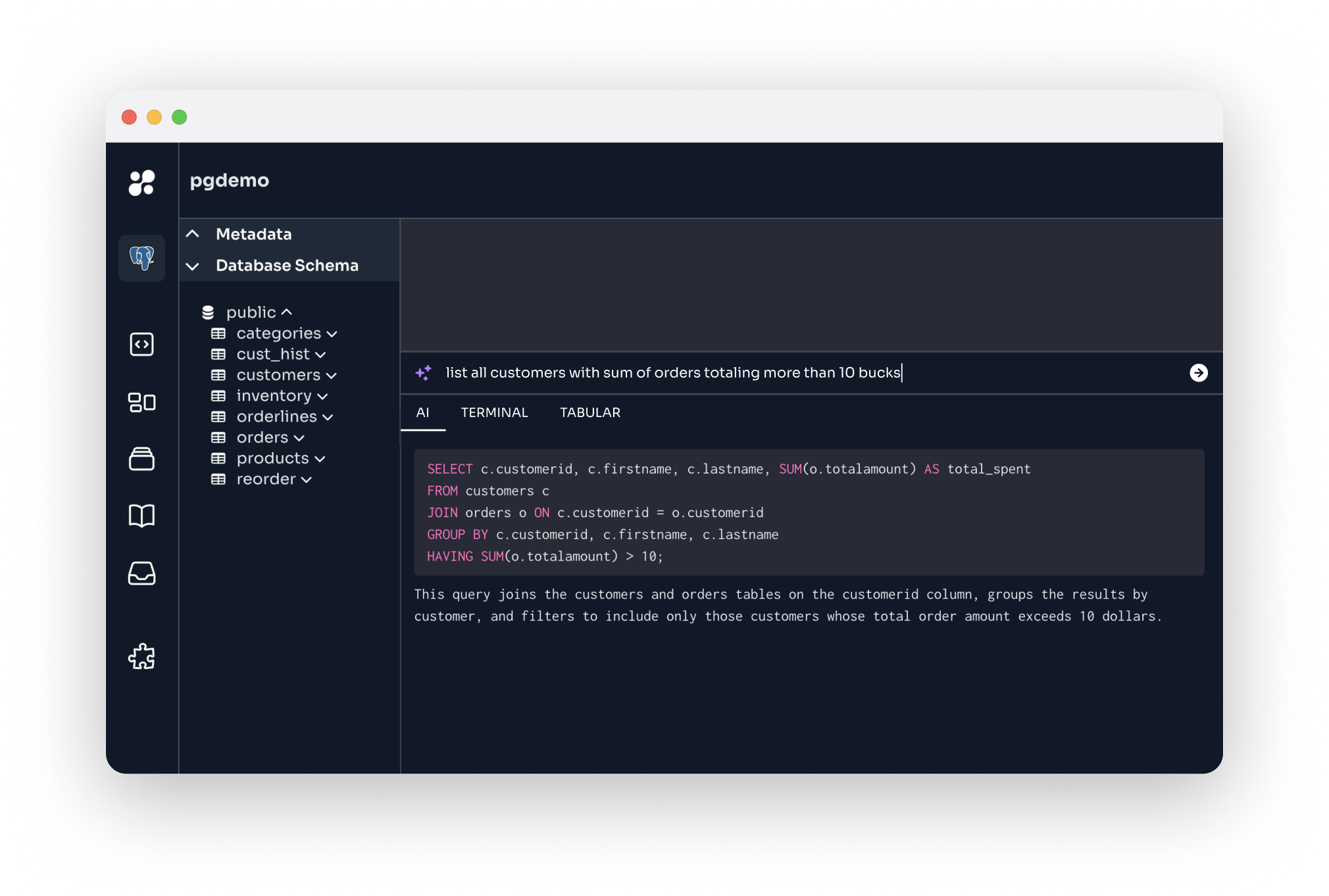Submit the prompt with the arrow button
This screenshot has width=1329, height=896.
point(1198,373)
